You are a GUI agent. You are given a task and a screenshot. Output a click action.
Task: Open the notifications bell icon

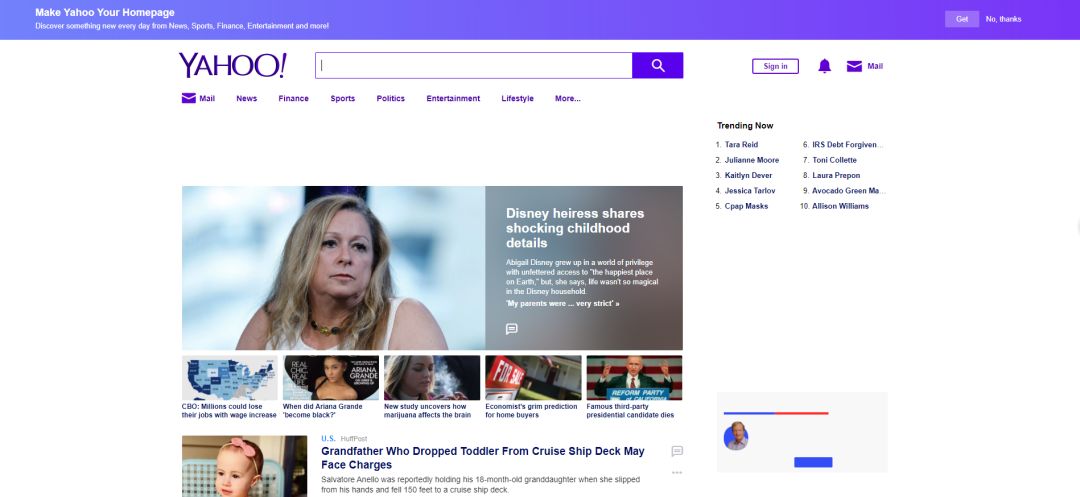click(x=824, y=66)
